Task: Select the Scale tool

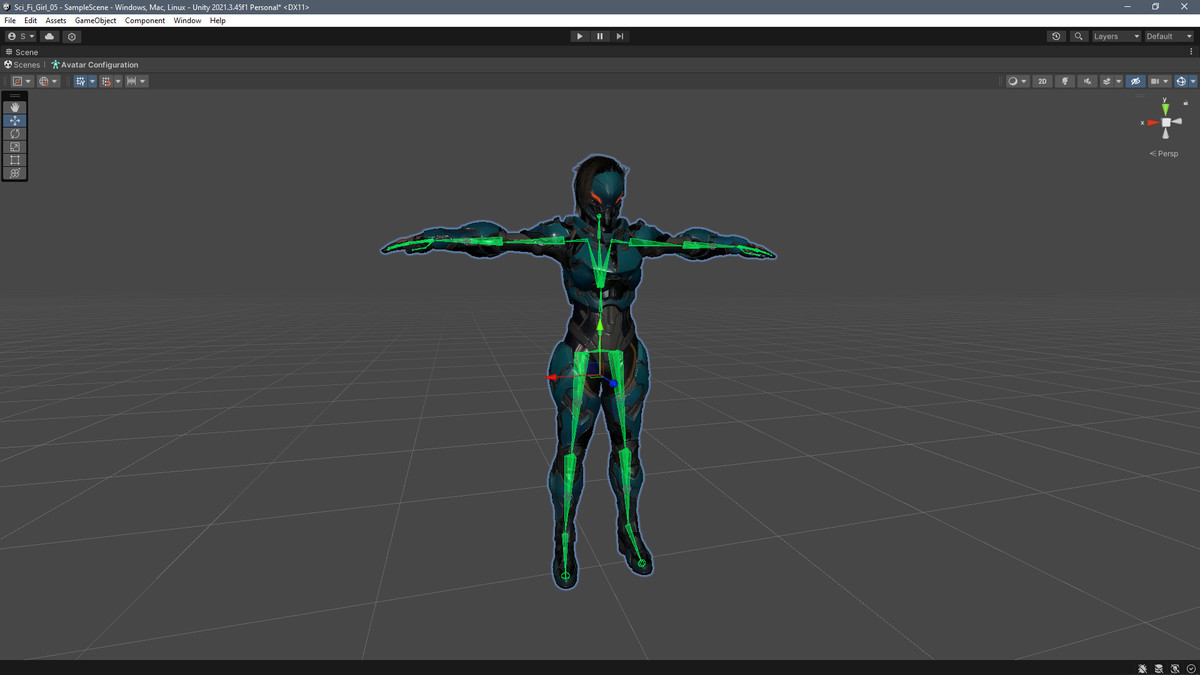Action: [x=15, y=146]
